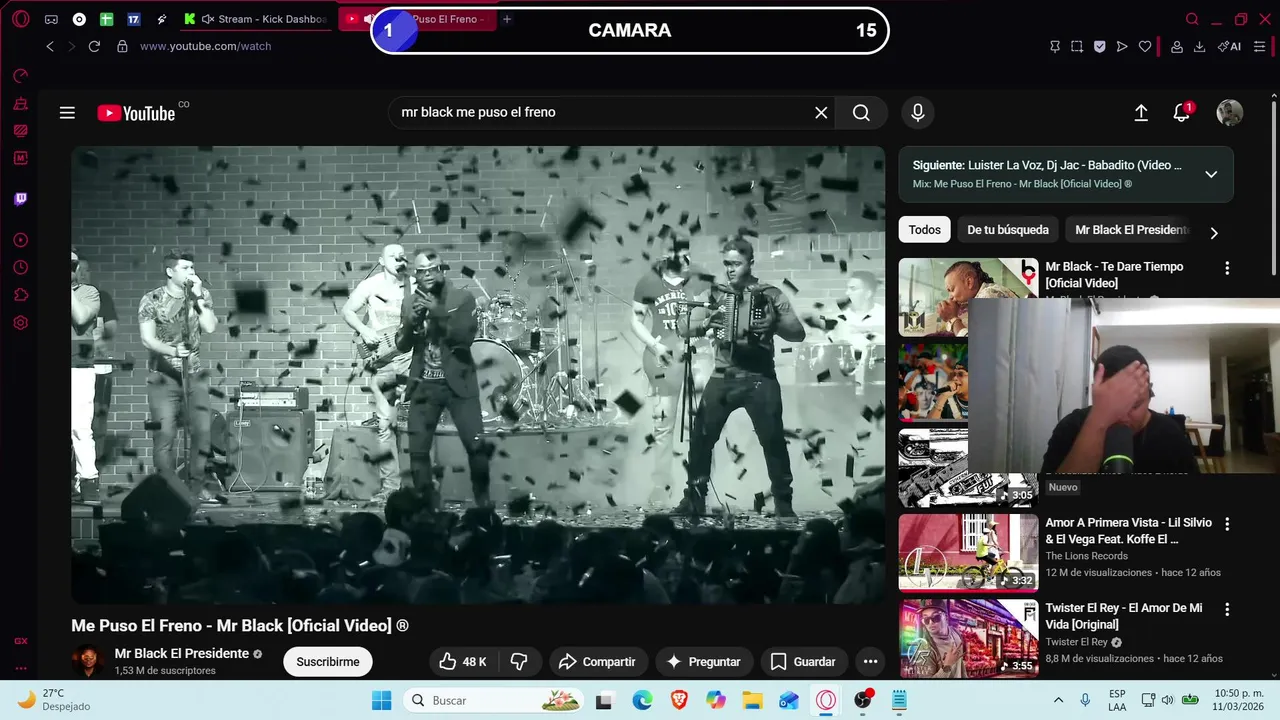
Task: Click the Suscribirme button
Action: [328, 661]
